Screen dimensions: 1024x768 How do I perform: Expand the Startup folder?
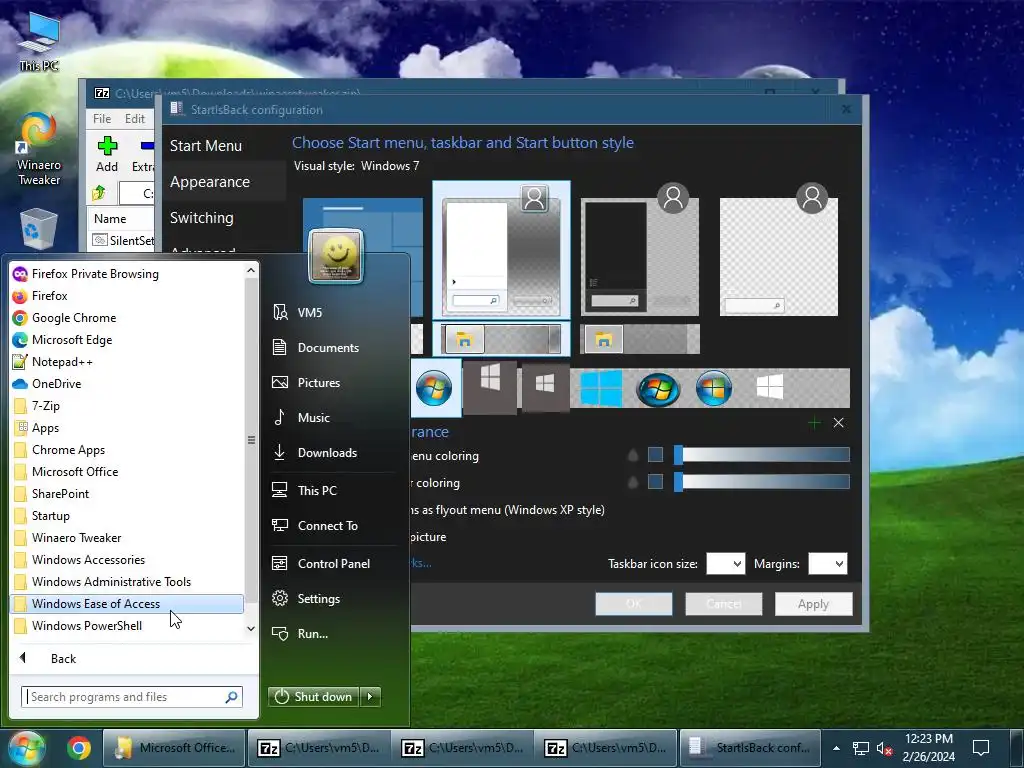[x=127, y=516]
